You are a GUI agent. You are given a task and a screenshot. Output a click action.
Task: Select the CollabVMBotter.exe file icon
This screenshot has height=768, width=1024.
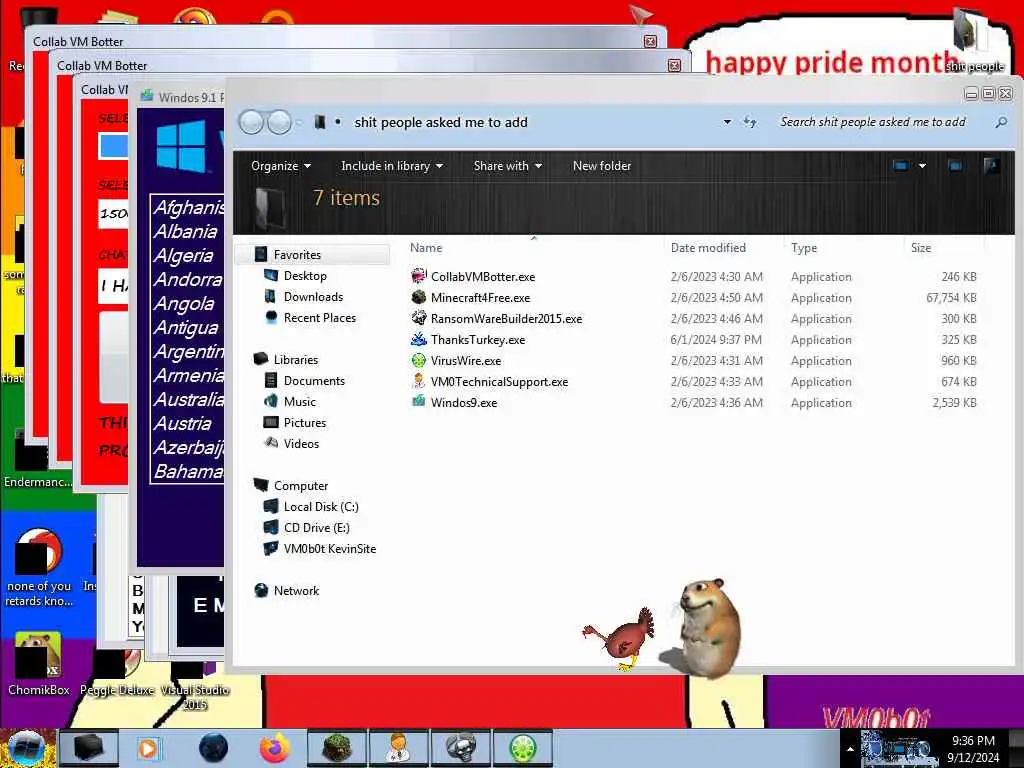[x=419, y=276]
